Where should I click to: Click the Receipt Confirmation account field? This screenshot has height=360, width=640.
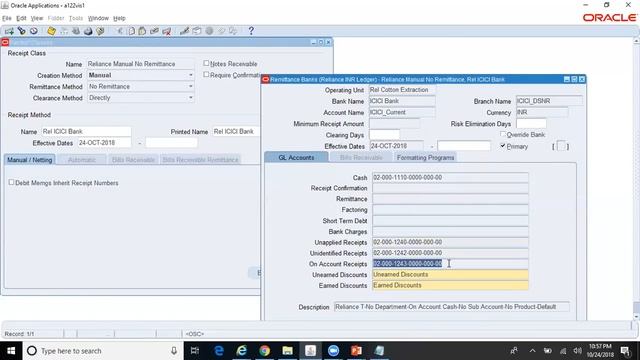point(450,188)
